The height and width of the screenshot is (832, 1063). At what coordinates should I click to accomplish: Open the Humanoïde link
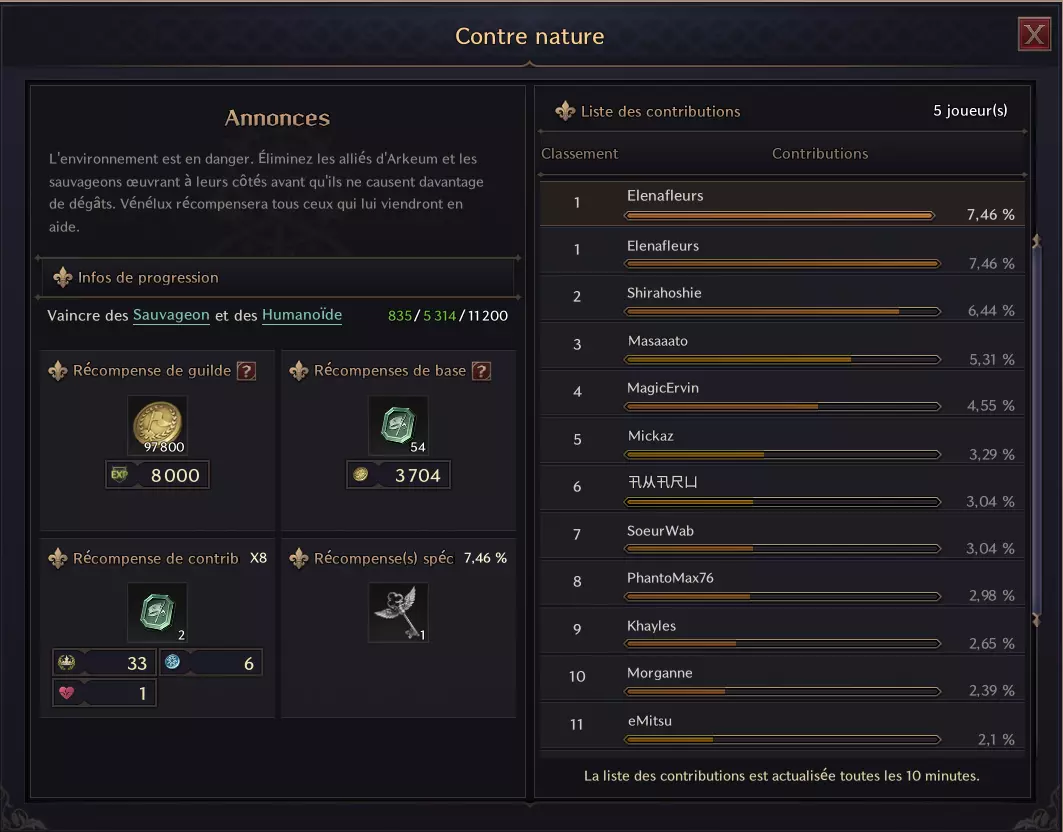coord(301,315)
